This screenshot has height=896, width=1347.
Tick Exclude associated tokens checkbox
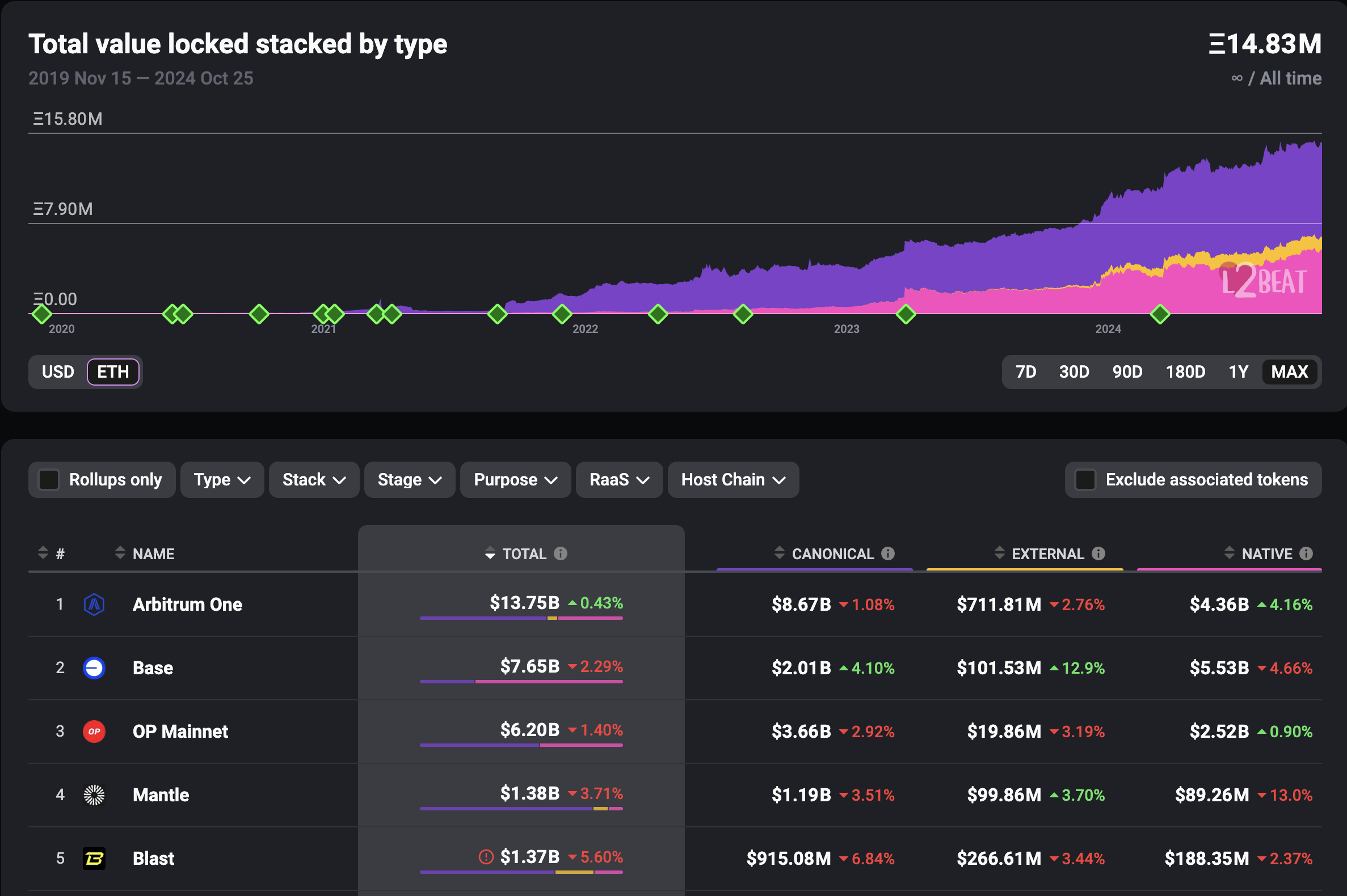tap(1085, 479)
